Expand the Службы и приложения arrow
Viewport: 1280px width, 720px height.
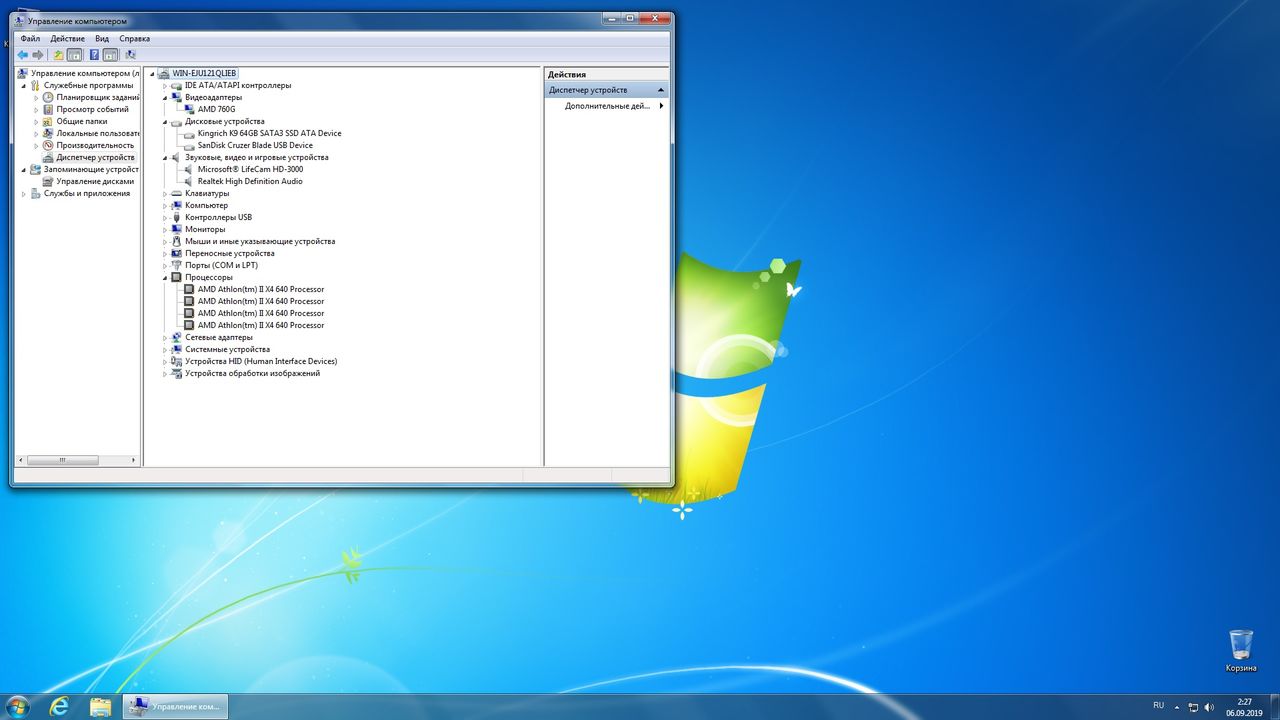[24, 193]
